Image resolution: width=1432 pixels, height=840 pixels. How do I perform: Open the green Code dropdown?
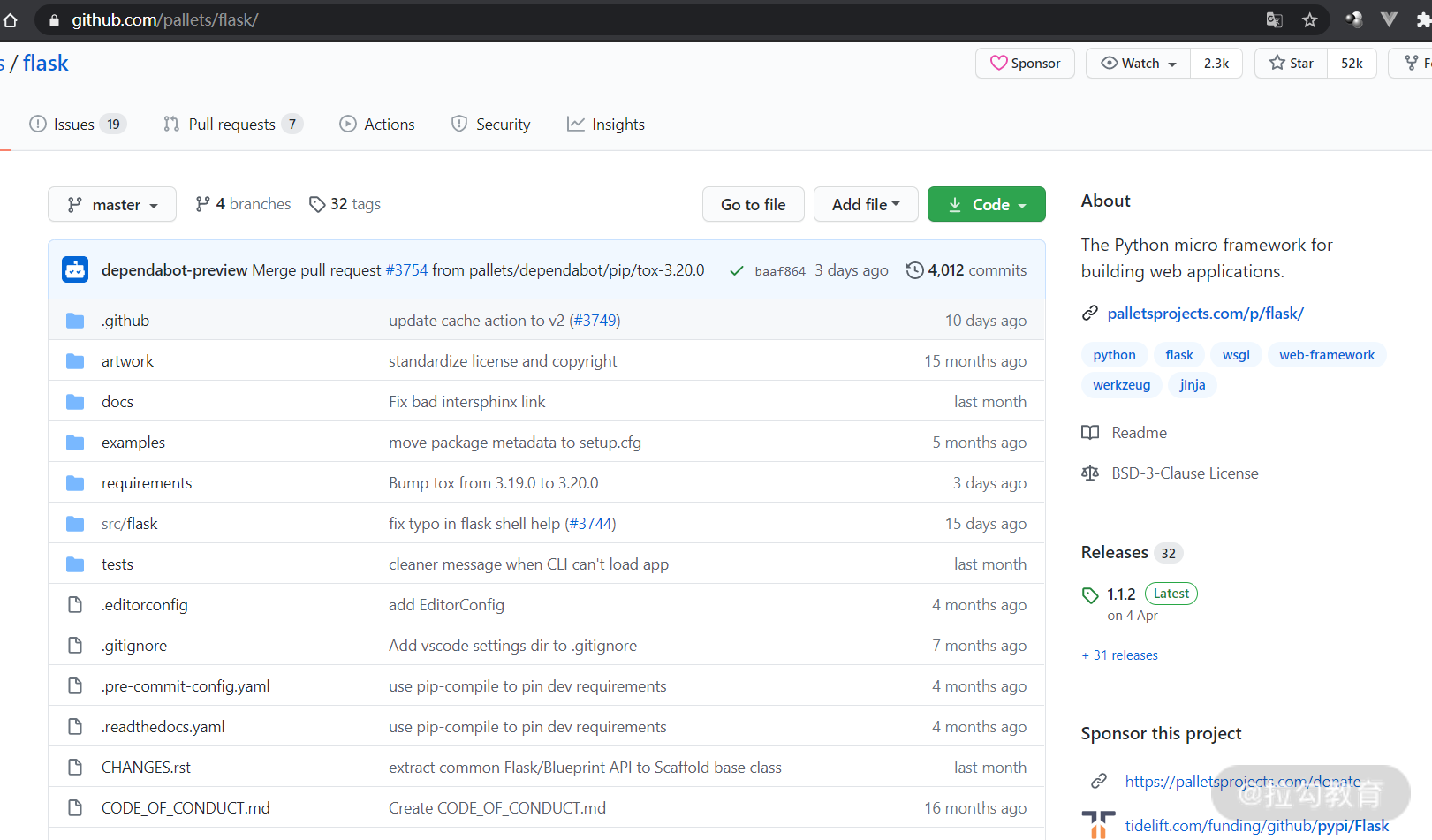pyautogui.click(x=986, y=204)
